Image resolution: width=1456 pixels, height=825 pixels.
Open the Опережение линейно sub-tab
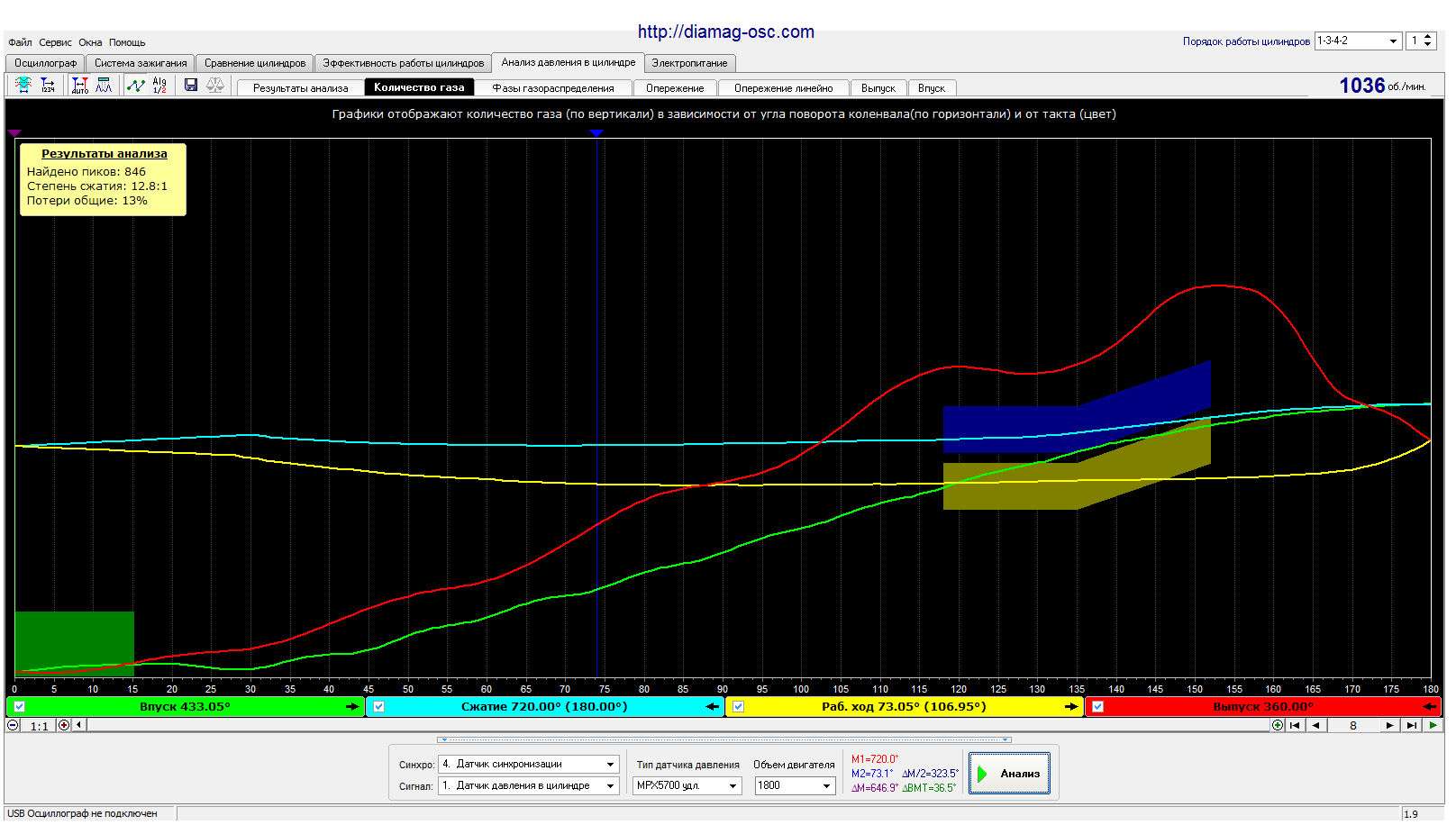783,87
